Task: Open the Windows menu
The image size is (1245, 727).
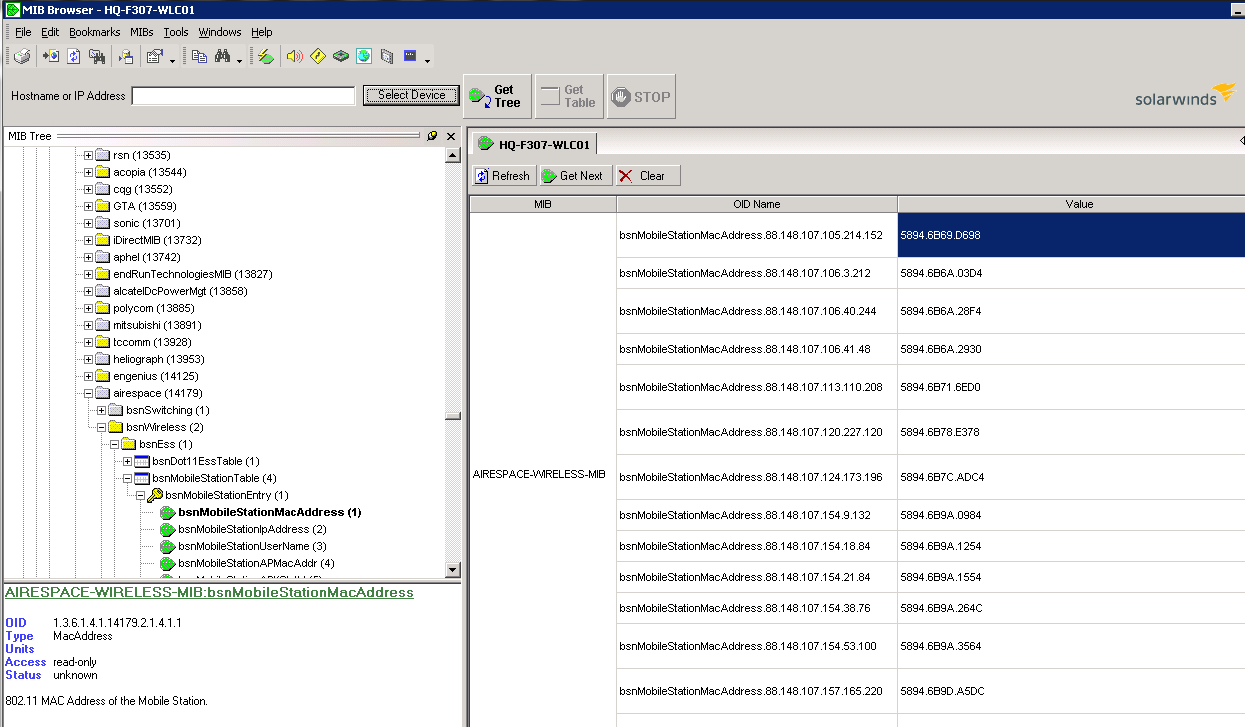Action: coord(220,32)
